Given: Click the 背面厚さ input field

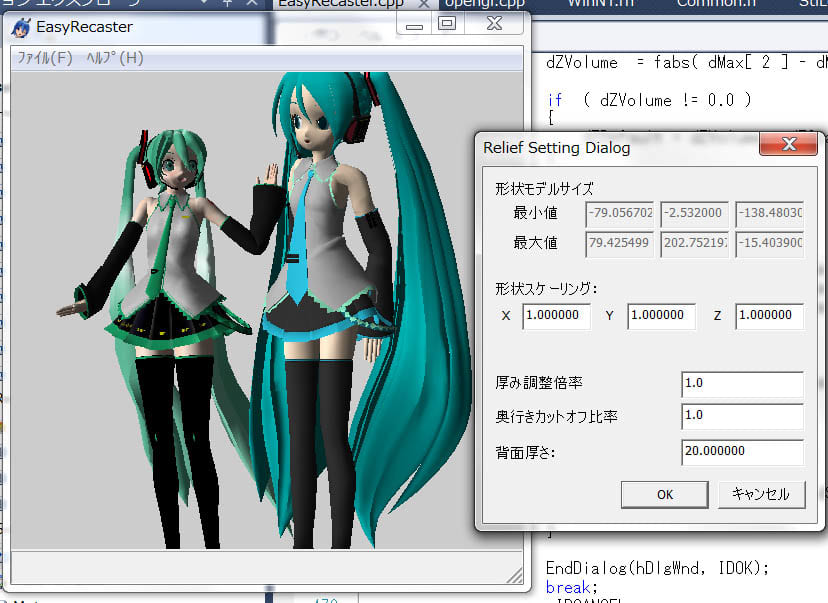Looking at the screenshot, I should pyautogui.click(x=742, y=452).
